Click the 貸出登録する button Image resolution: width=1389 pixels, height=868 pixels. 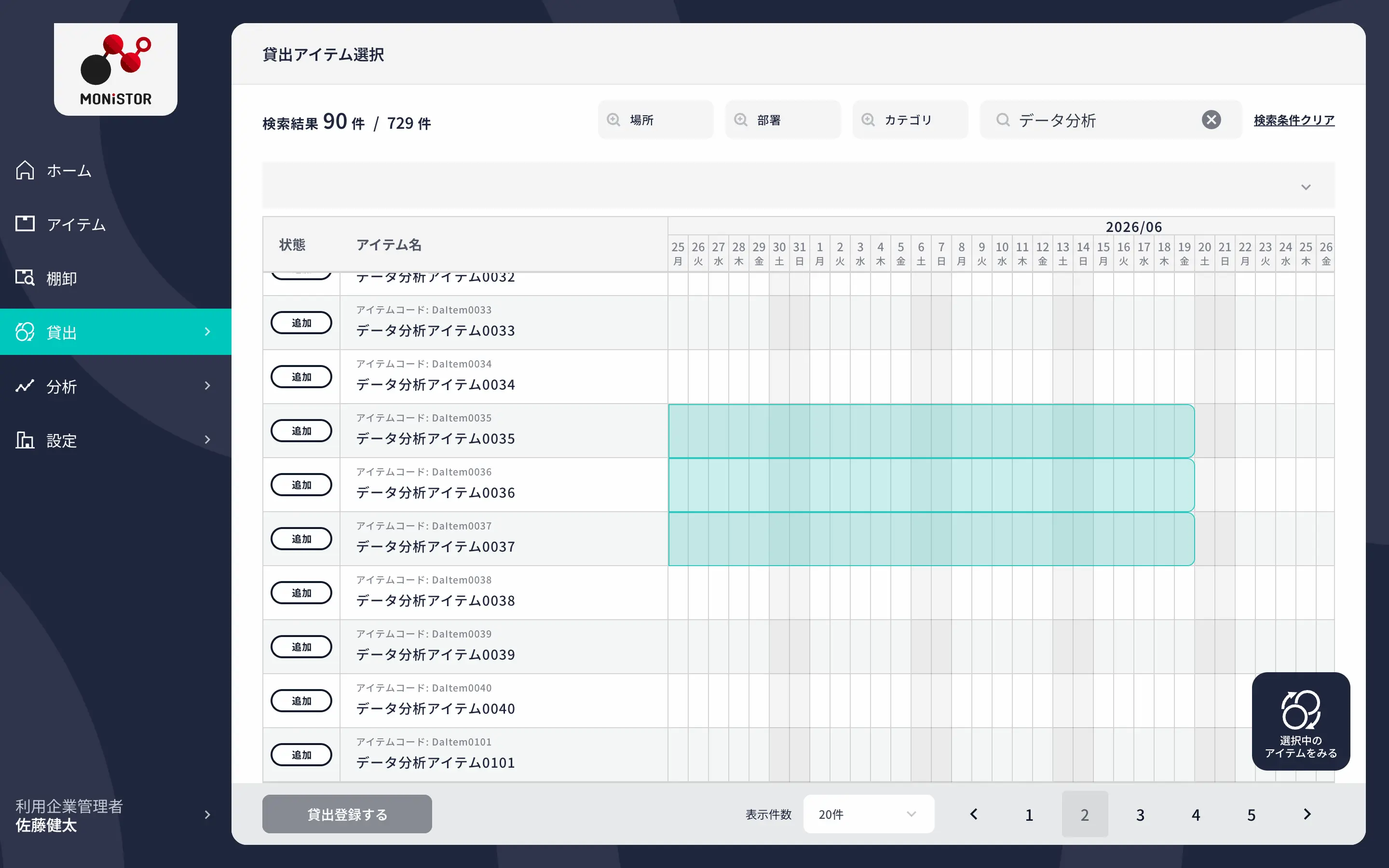347,814
